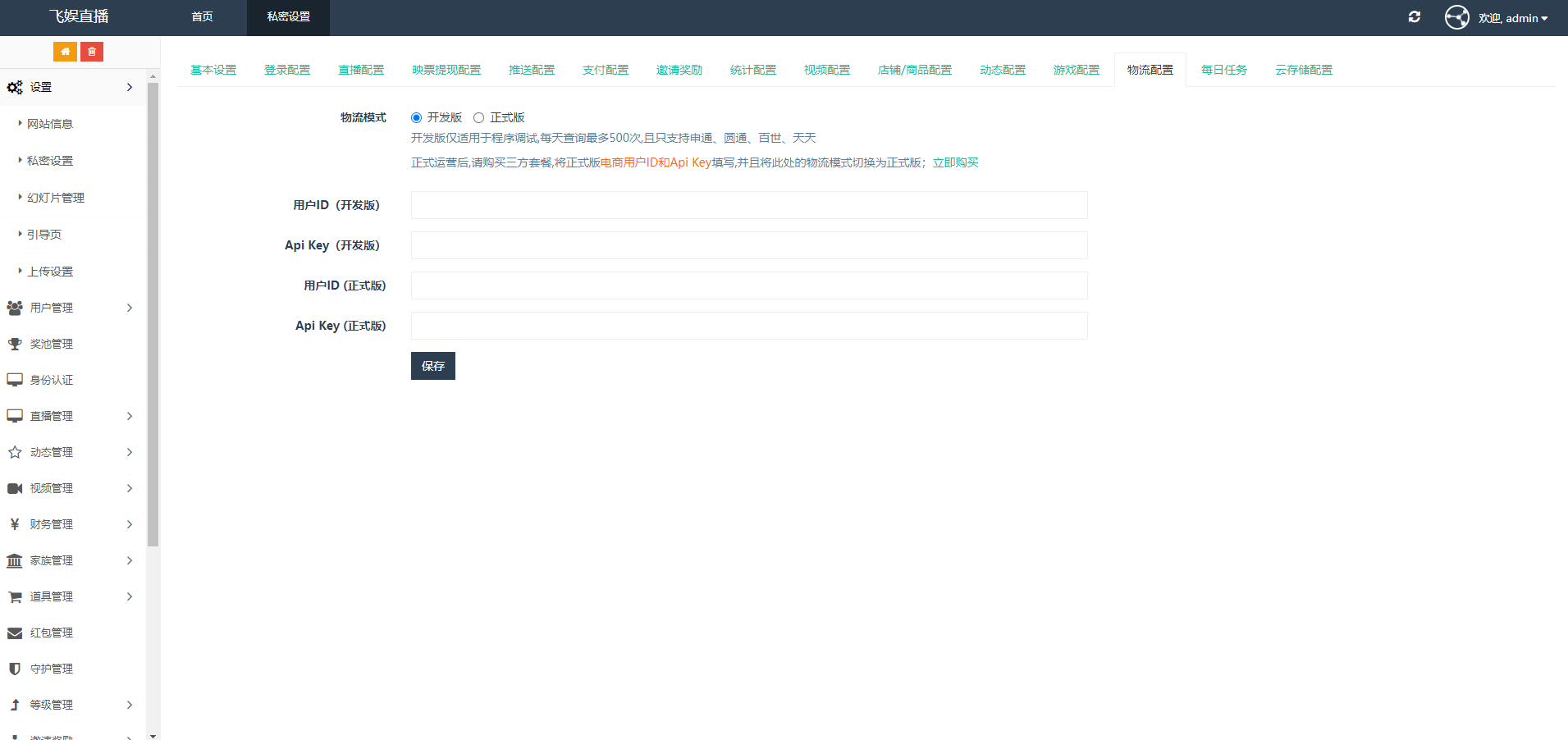Switch to the 云存储配置 tab

(x=1304, y=70)
